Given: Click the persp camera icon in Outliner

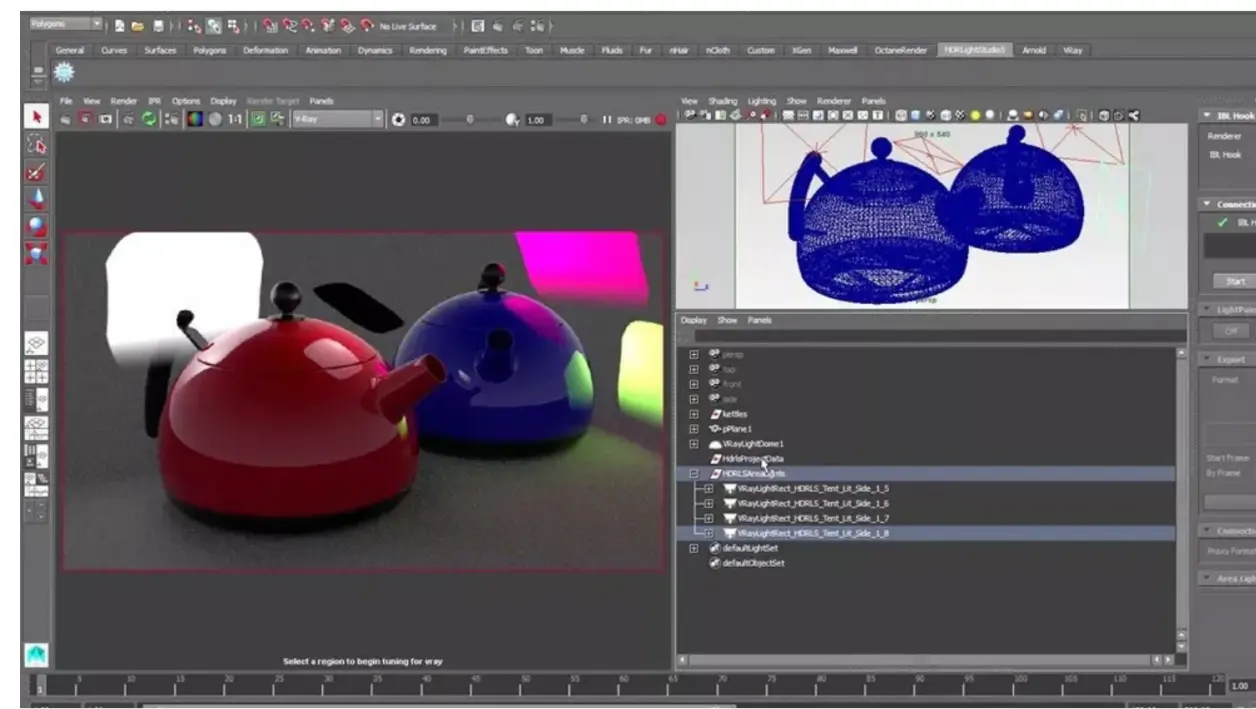Looking at the screenshot, I should tap(714, 354).
